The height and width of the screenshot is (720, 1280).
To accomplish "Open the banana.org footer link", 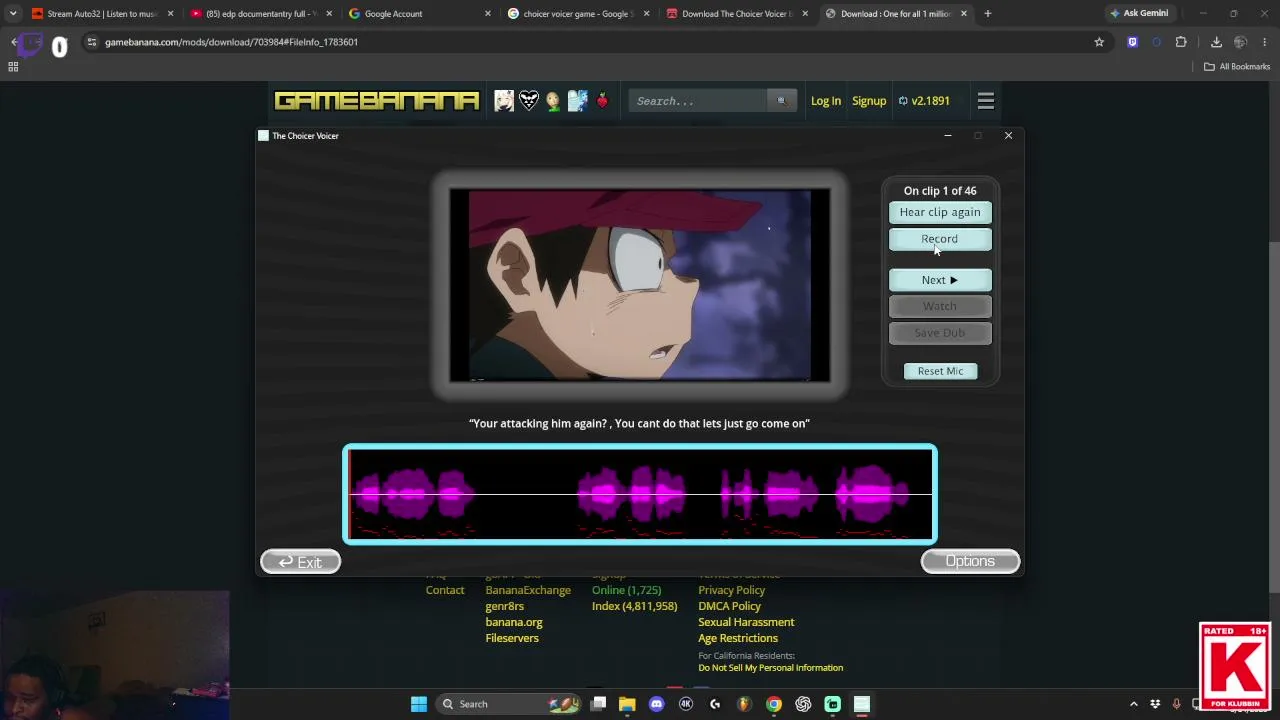I will point(514,622).
